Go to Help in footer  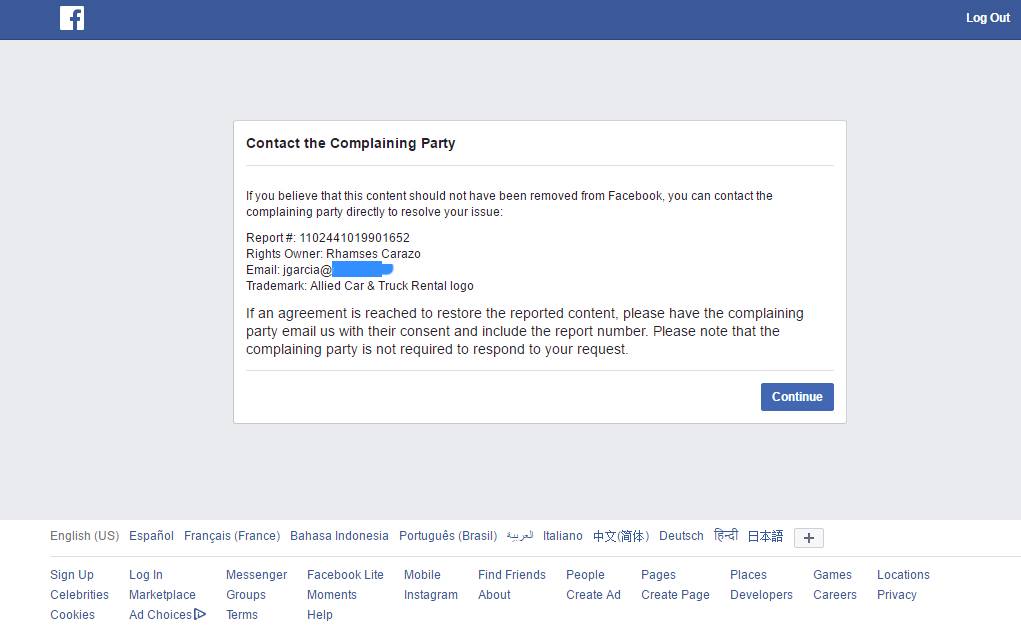(x=320, y=614)
